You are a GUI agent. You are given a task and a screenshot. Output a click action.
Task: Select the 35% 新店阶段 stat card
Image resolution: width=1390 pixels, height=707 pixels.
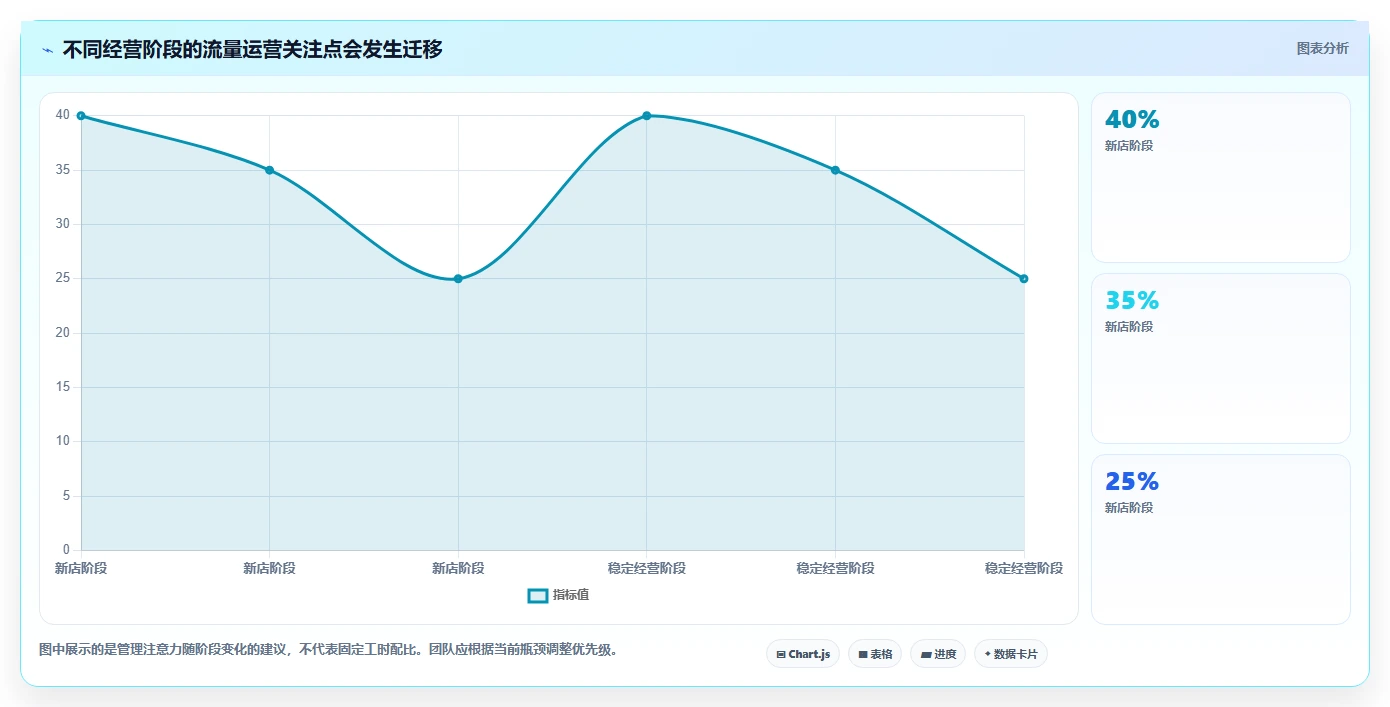click(x=1221, y=358)
